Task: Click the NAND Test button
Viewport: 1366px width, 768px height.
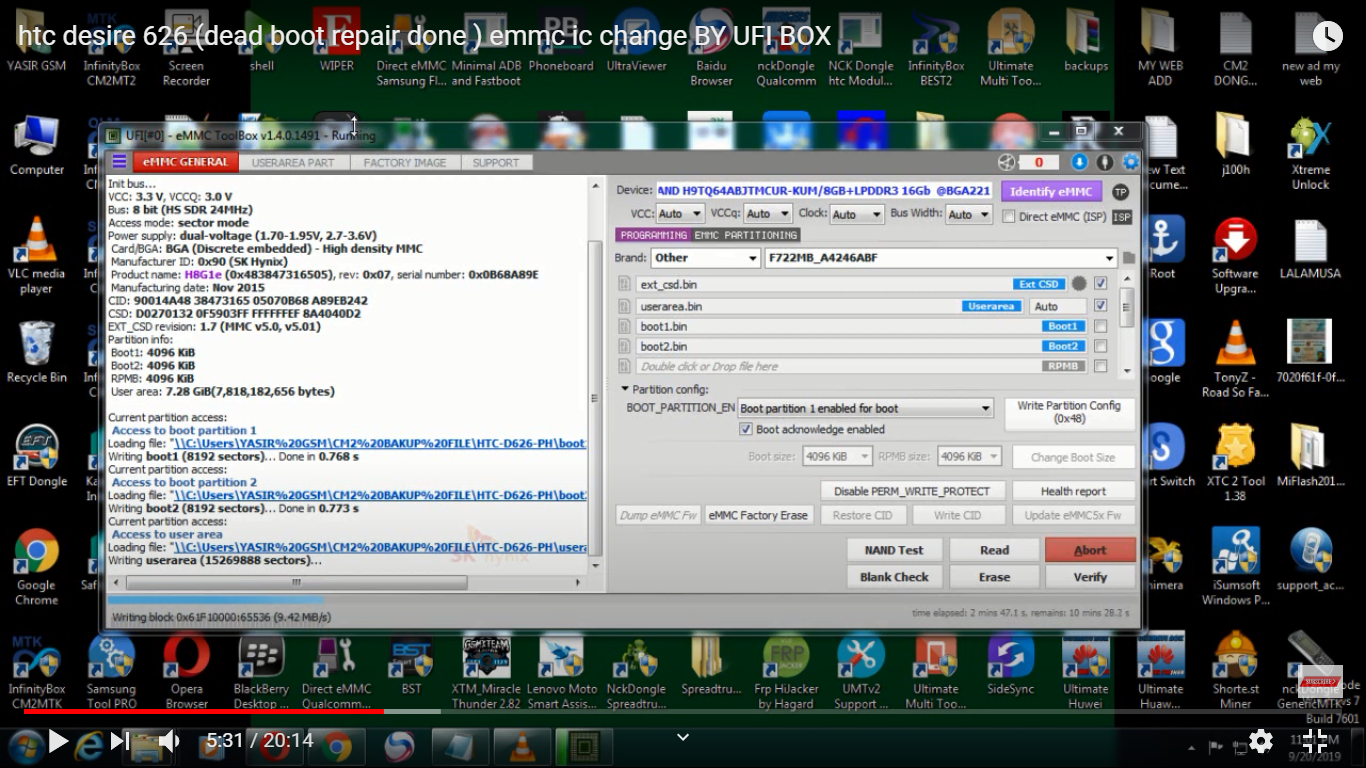Action: (894, 550)
